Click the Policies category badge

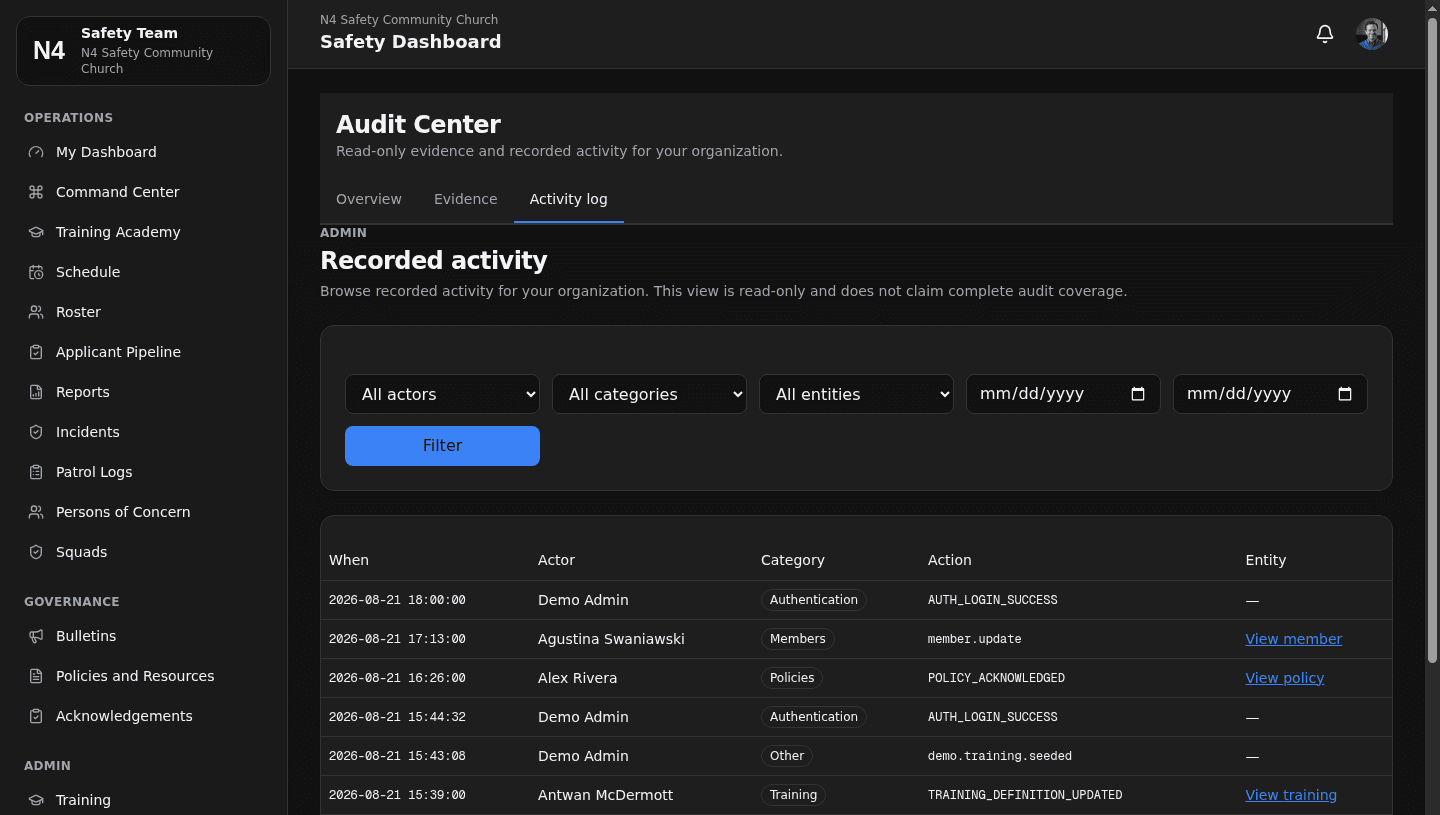coord(792,678)
